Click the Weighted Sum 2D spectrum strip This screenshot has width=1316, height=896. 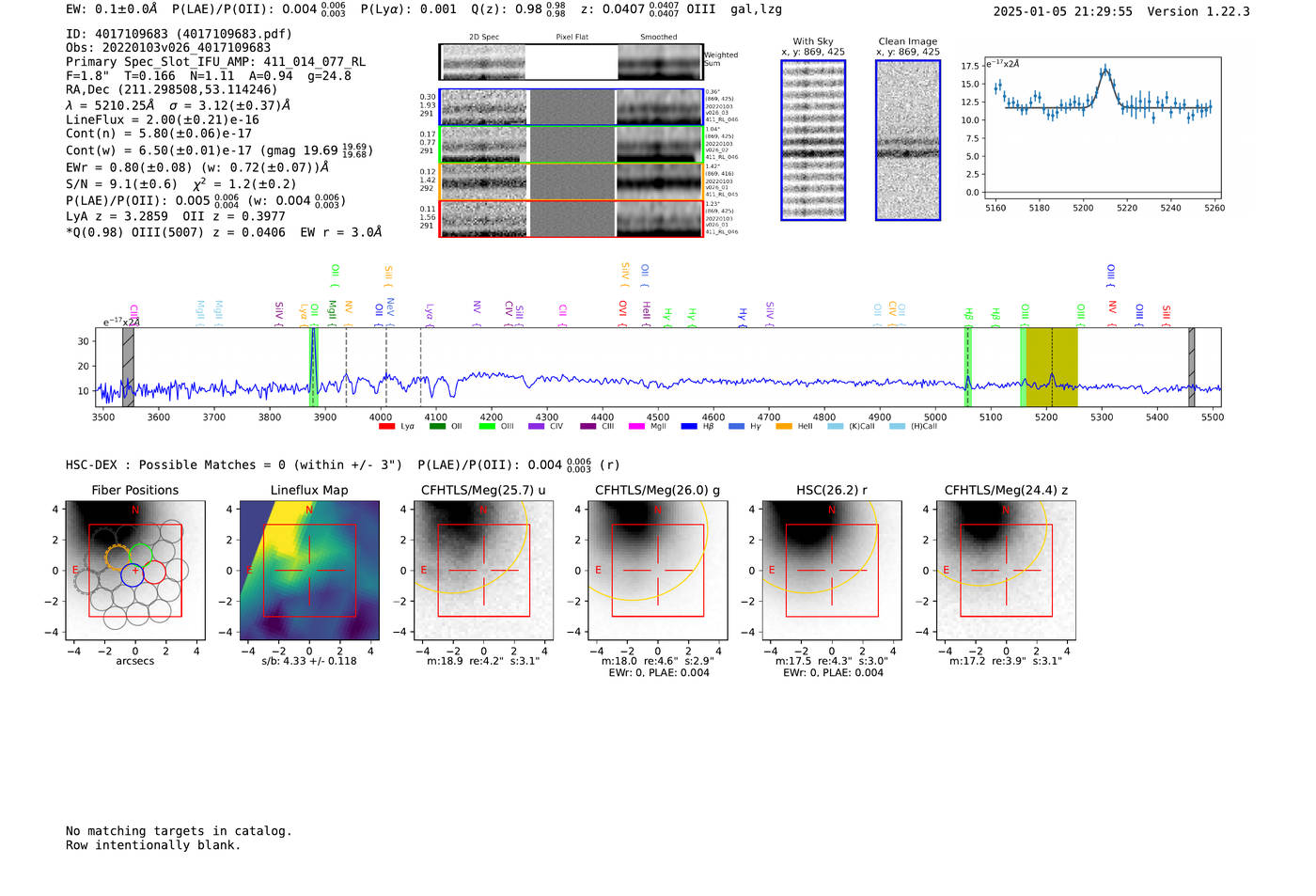pos(571,62)
